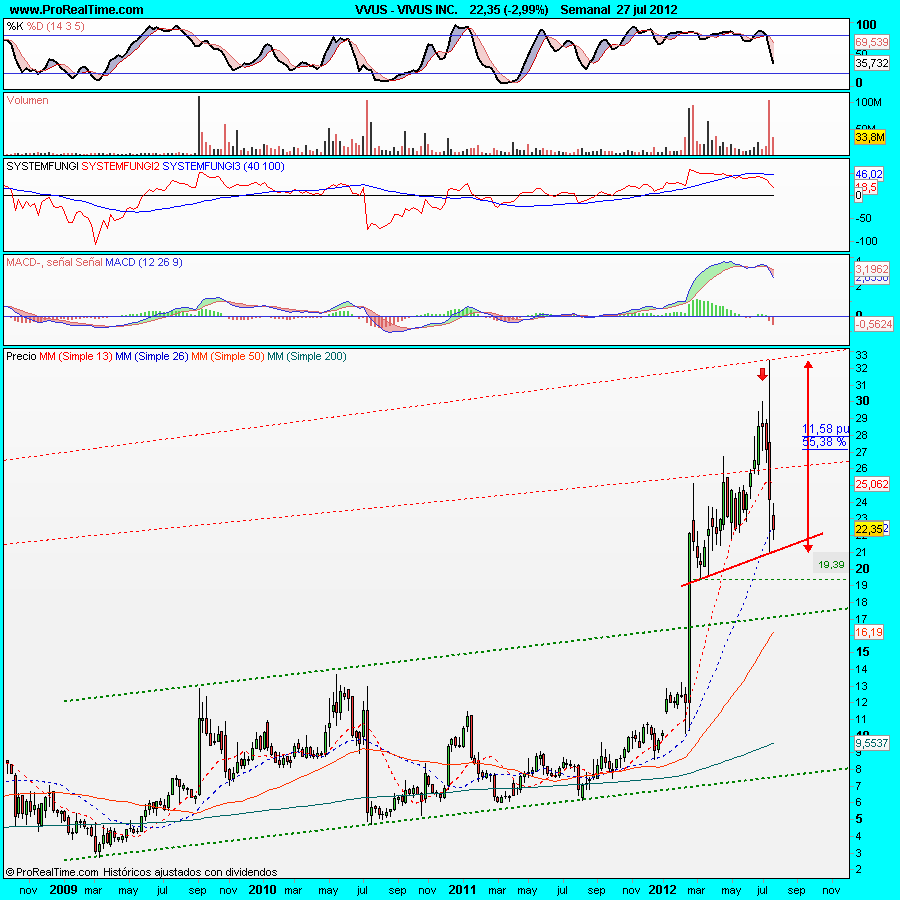Click the 30 price axis label
The image size is (900, 900).
862,401
